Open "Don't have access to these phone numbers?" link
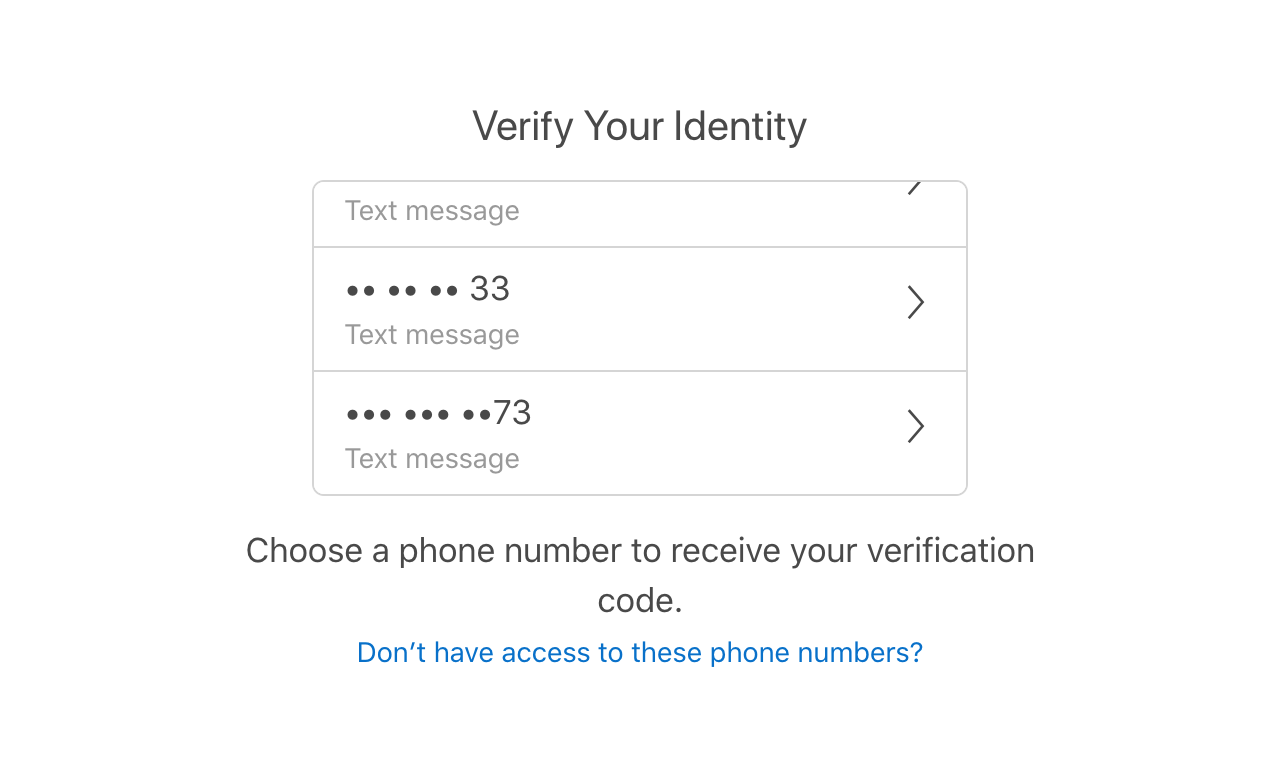 640,653
